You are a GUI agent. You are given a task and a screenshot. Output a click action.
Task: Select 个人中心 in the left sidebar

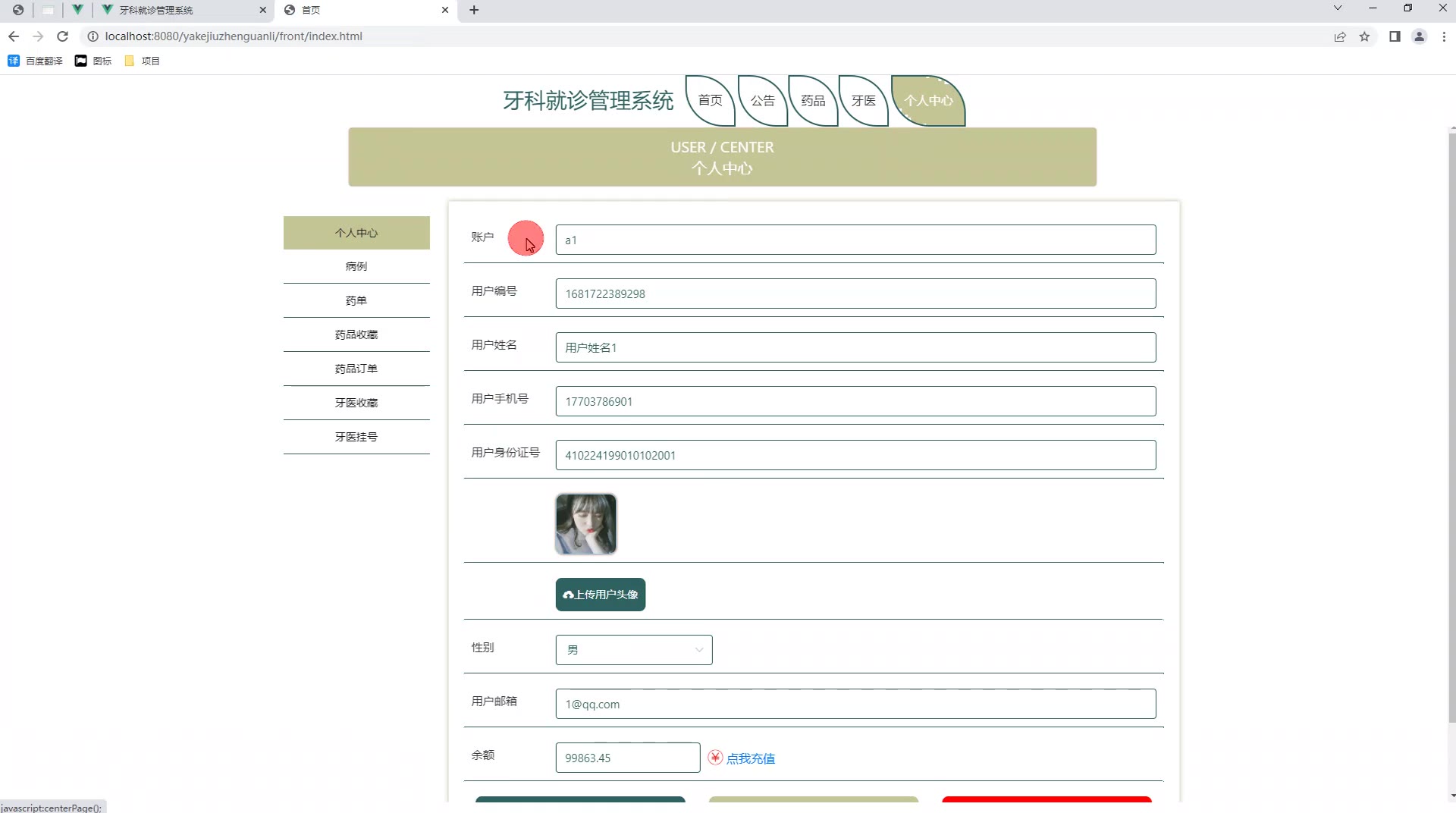(x=356, y=233)
